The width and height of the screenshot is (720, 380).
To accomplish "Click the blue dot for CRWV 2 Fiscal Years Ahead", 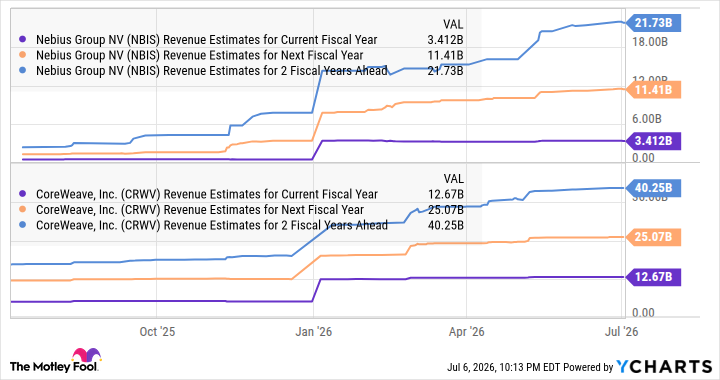I will coord(22,225).
